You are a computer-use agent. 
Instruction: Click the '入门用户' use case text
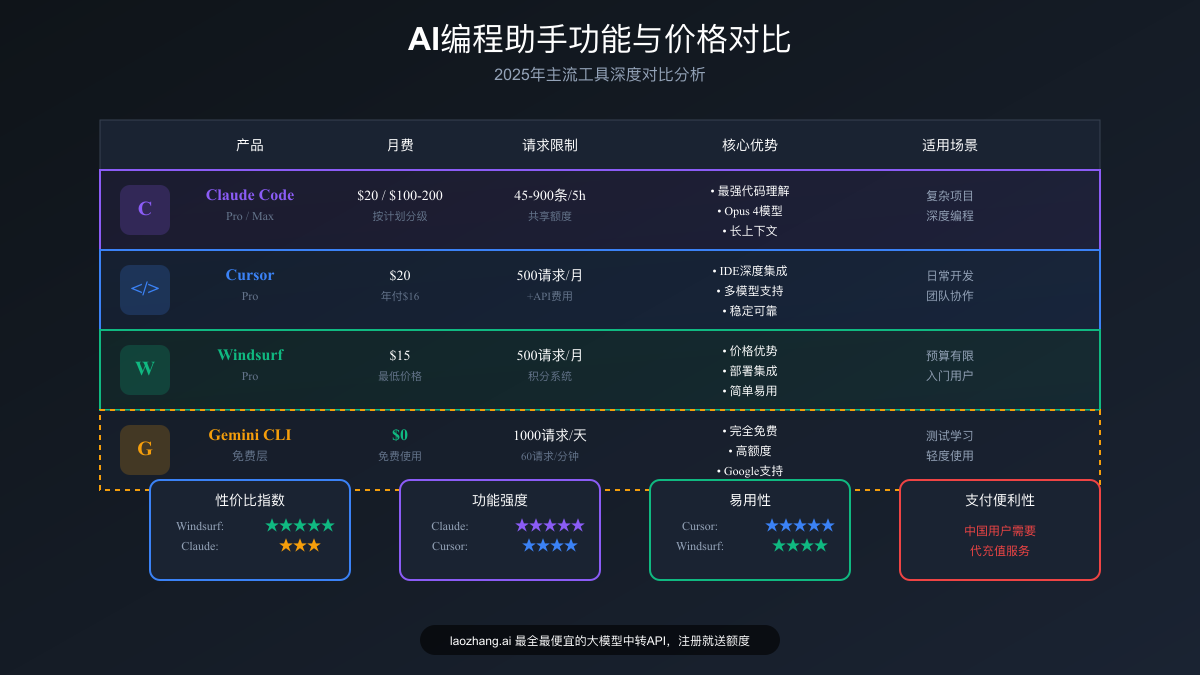[x=950, y=376]
